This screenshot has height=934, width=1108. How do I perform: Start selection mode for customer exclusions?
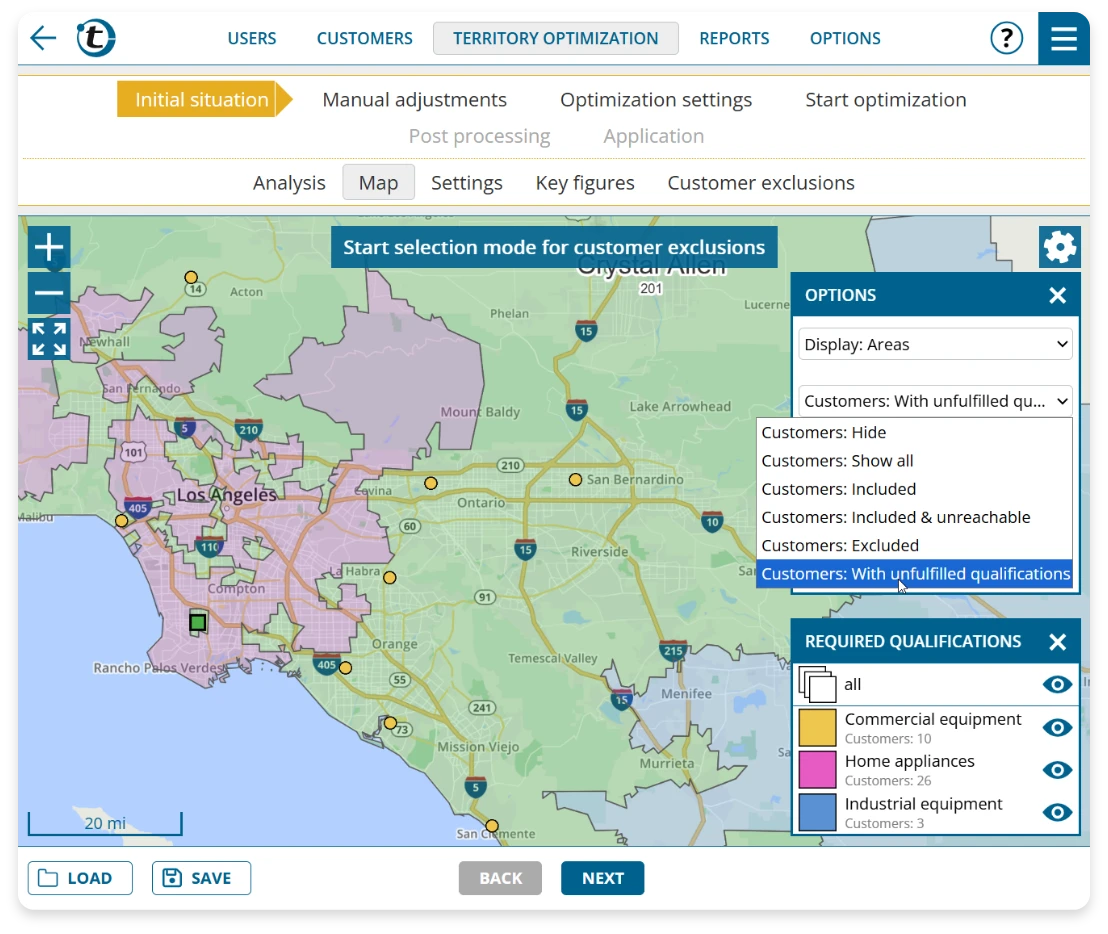(554, 247)
